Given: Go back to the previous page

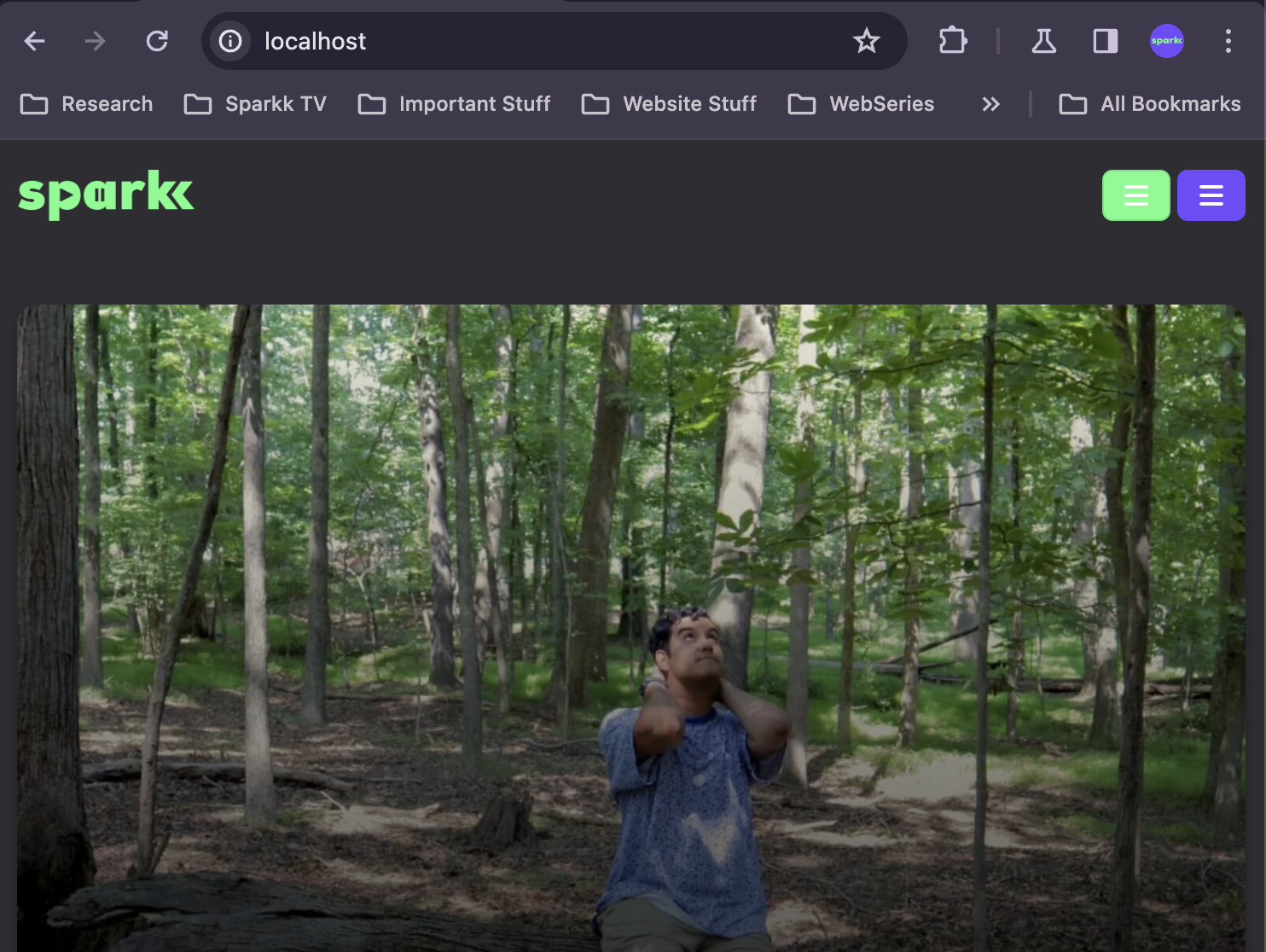Looking at the screenshot, I should pos(34,41).
